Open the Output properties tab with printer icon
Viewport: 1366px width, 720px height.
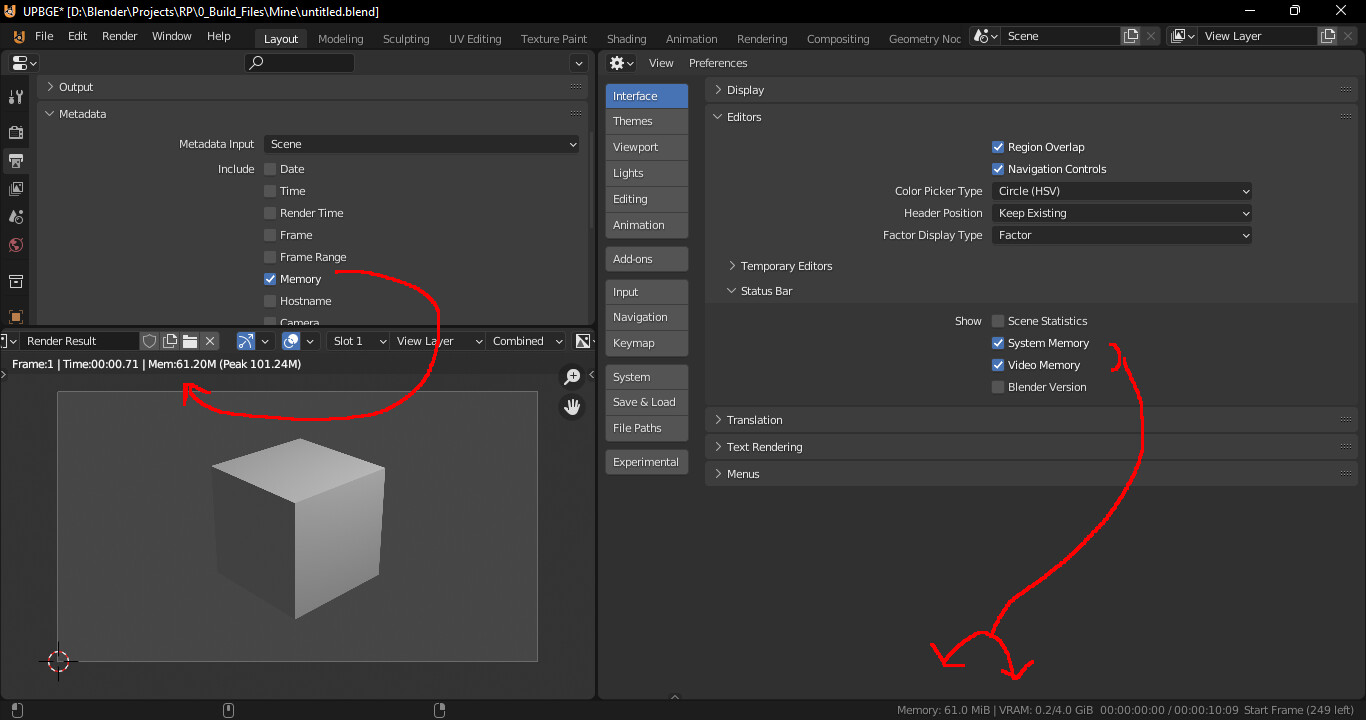(15, 160)
